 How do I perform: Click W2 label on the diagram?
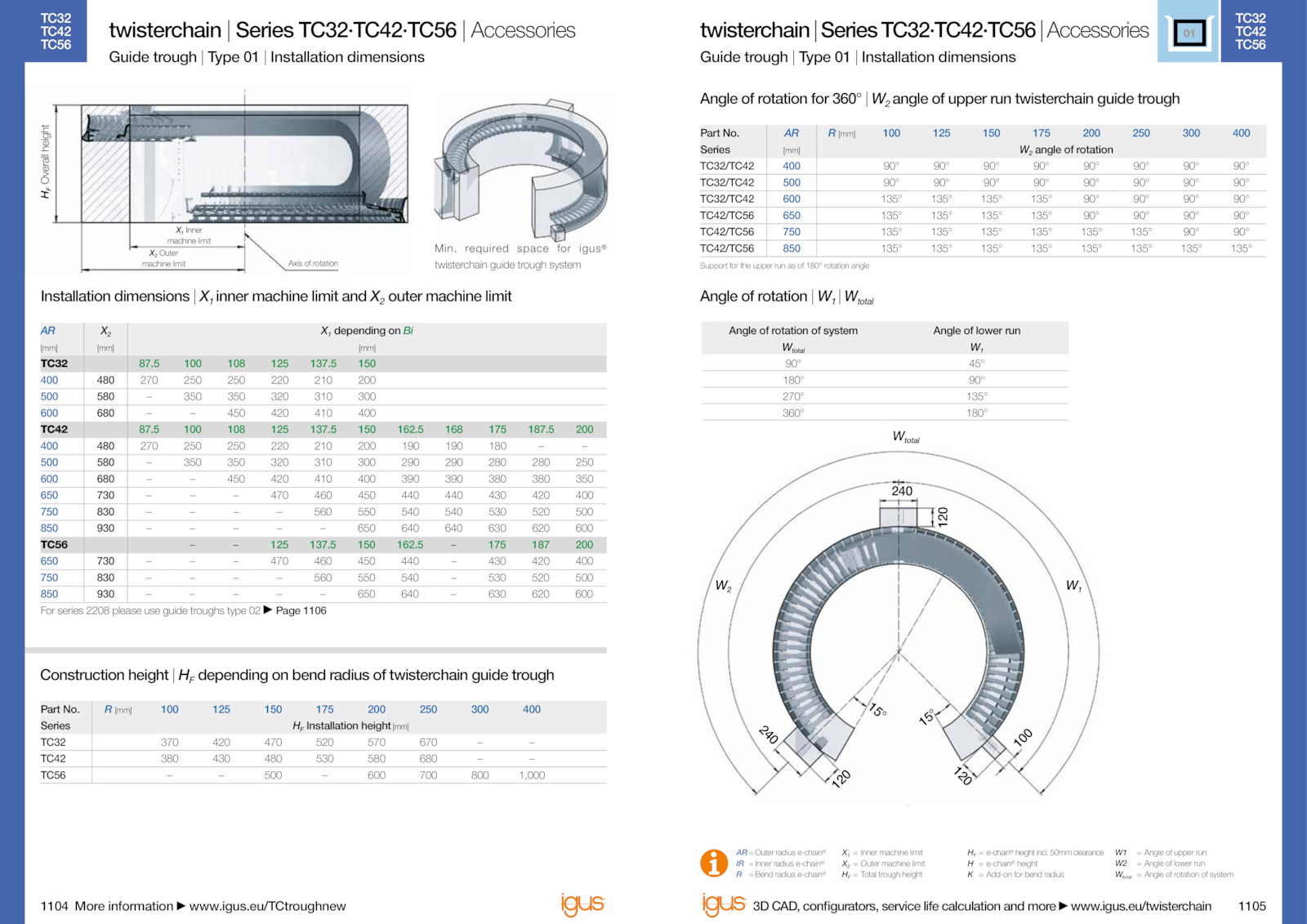coord(724,586)
